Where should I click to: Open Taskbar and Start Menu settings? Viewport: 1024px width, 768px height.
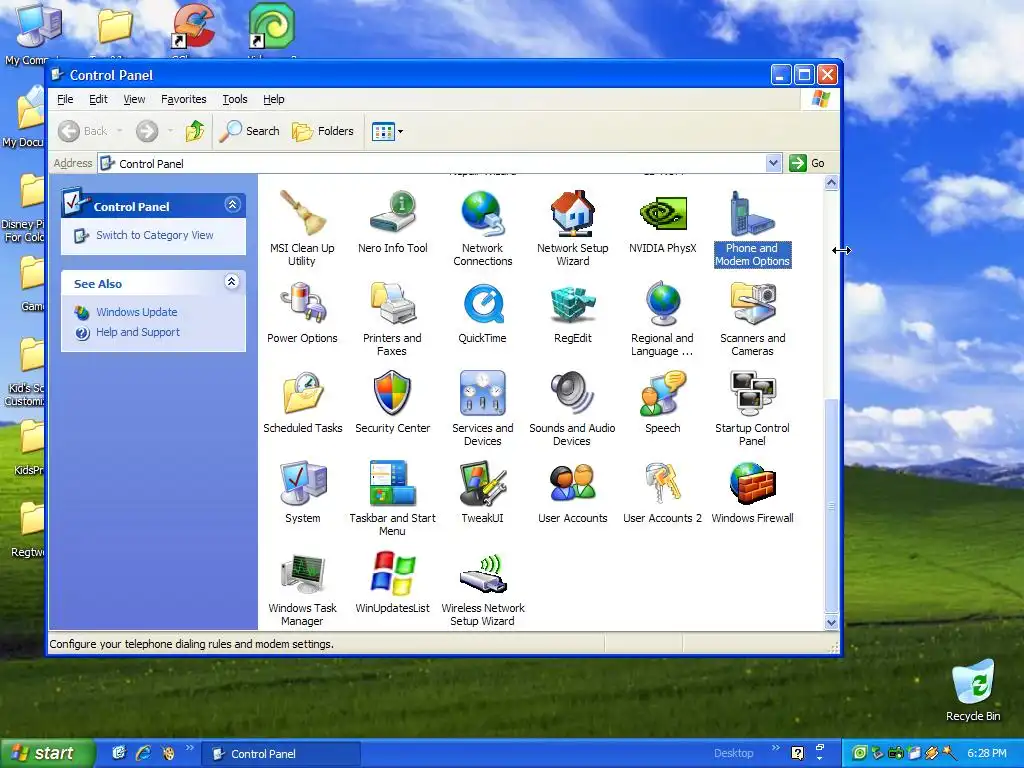392,497
